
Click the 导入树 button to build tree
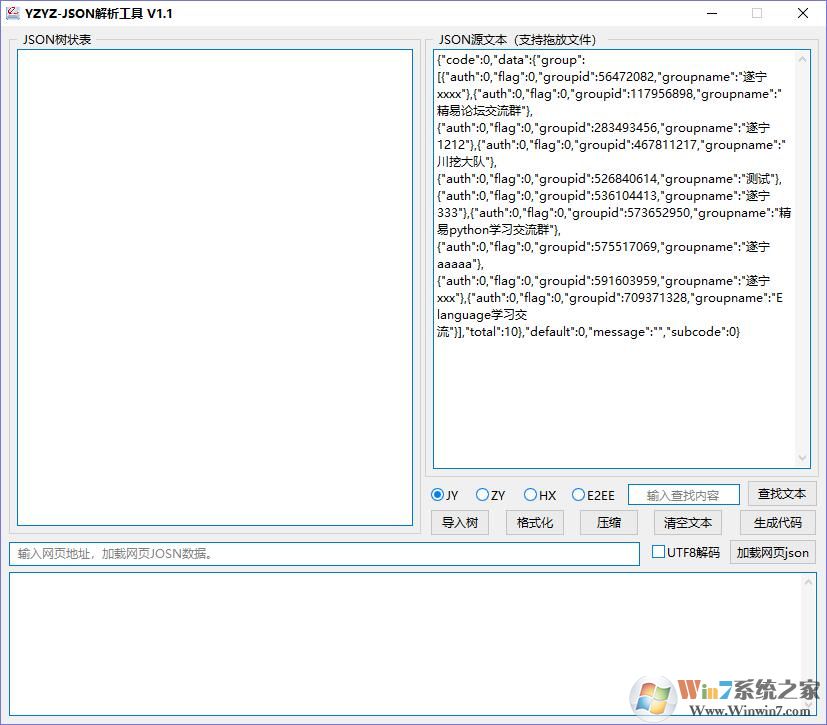pos(460,522)
